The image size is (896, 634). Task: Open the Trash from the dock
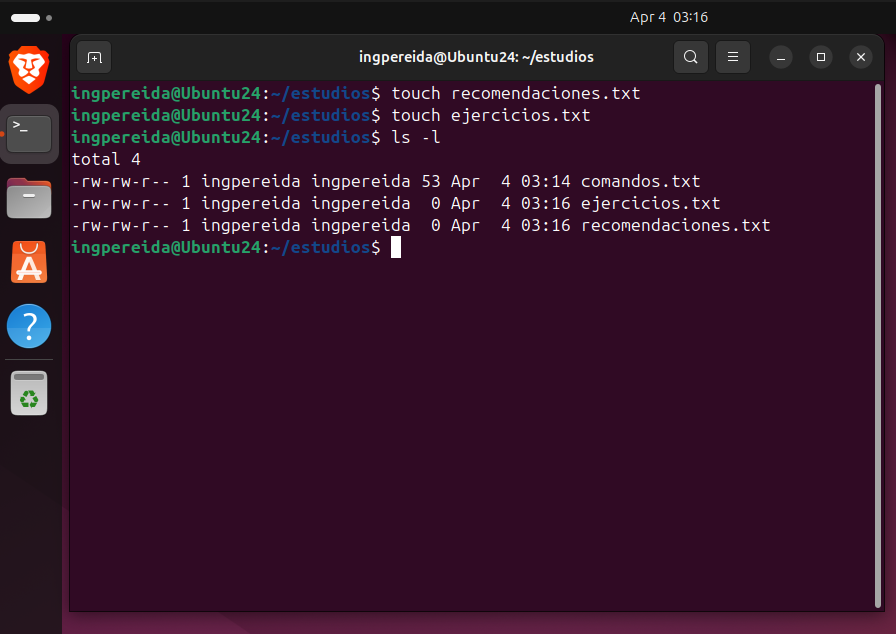pos(29,394)
